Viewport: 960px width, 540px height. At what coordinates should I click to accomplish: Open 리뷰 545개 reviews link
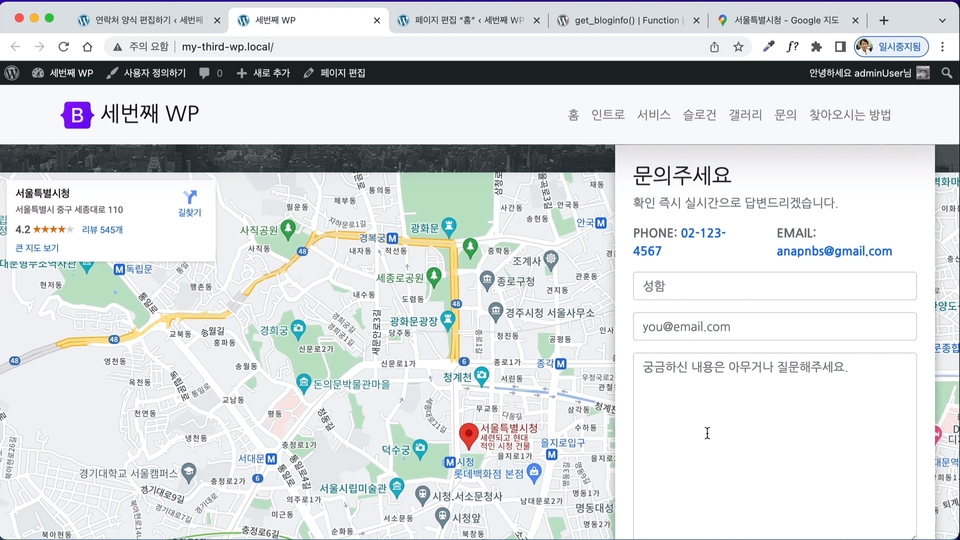pos(102,230)
